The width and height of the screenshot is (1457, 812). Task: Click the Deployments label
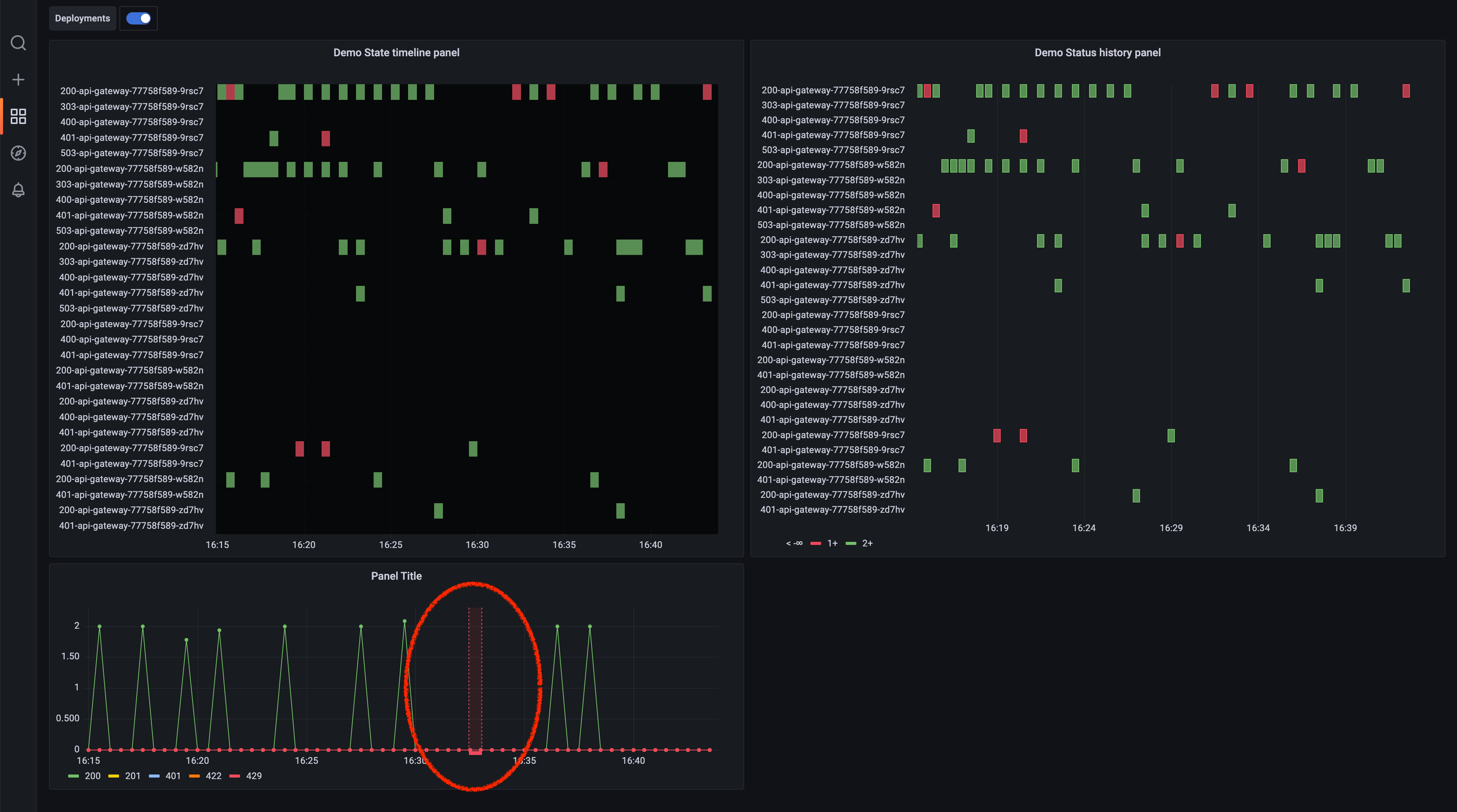pyautogui.click(x=83, y=18)
